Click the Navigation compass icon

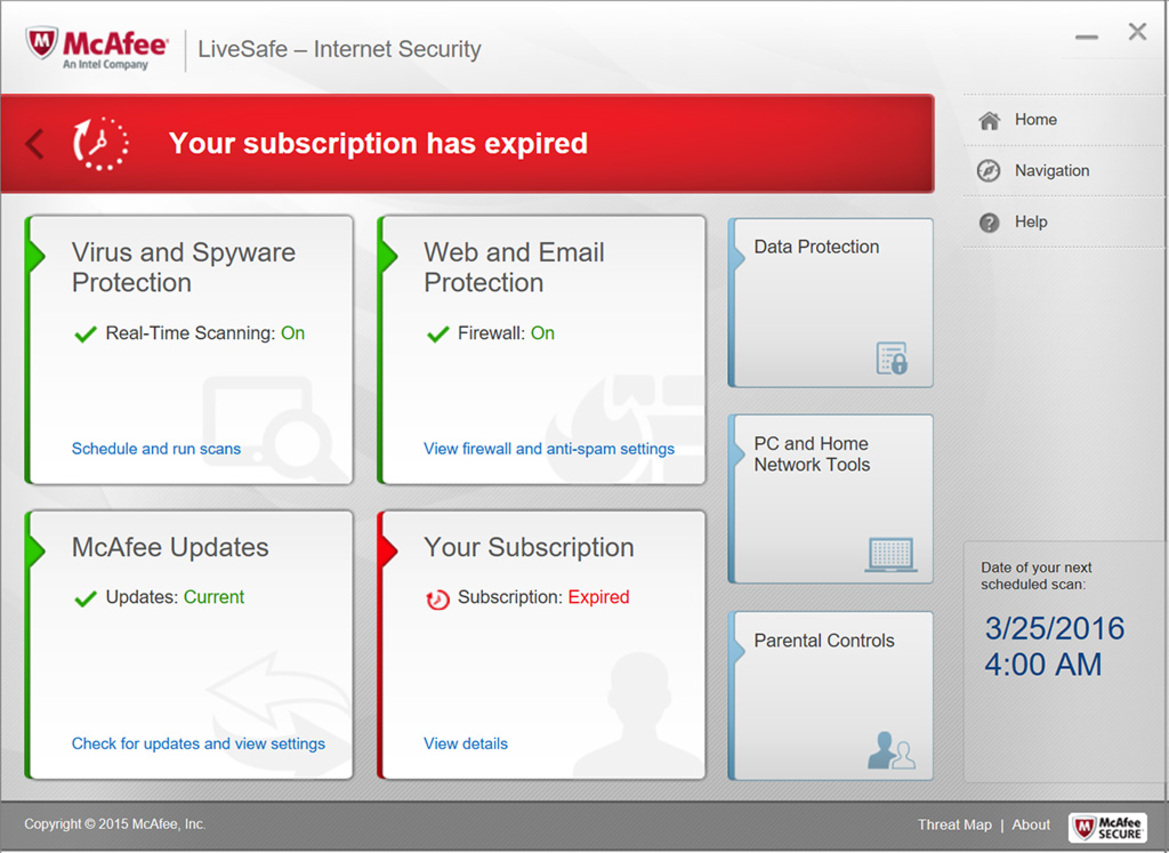tap(989, 171)
